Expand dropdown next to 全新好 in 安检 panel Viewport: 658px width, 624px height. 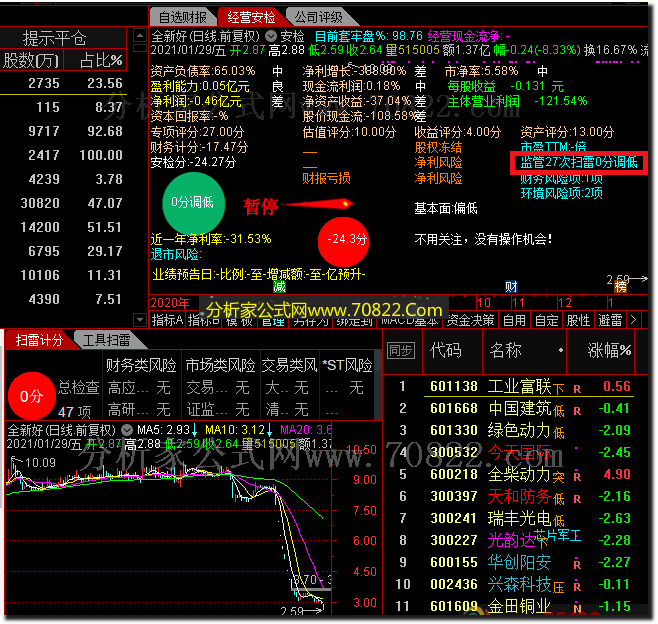[271, 36]
